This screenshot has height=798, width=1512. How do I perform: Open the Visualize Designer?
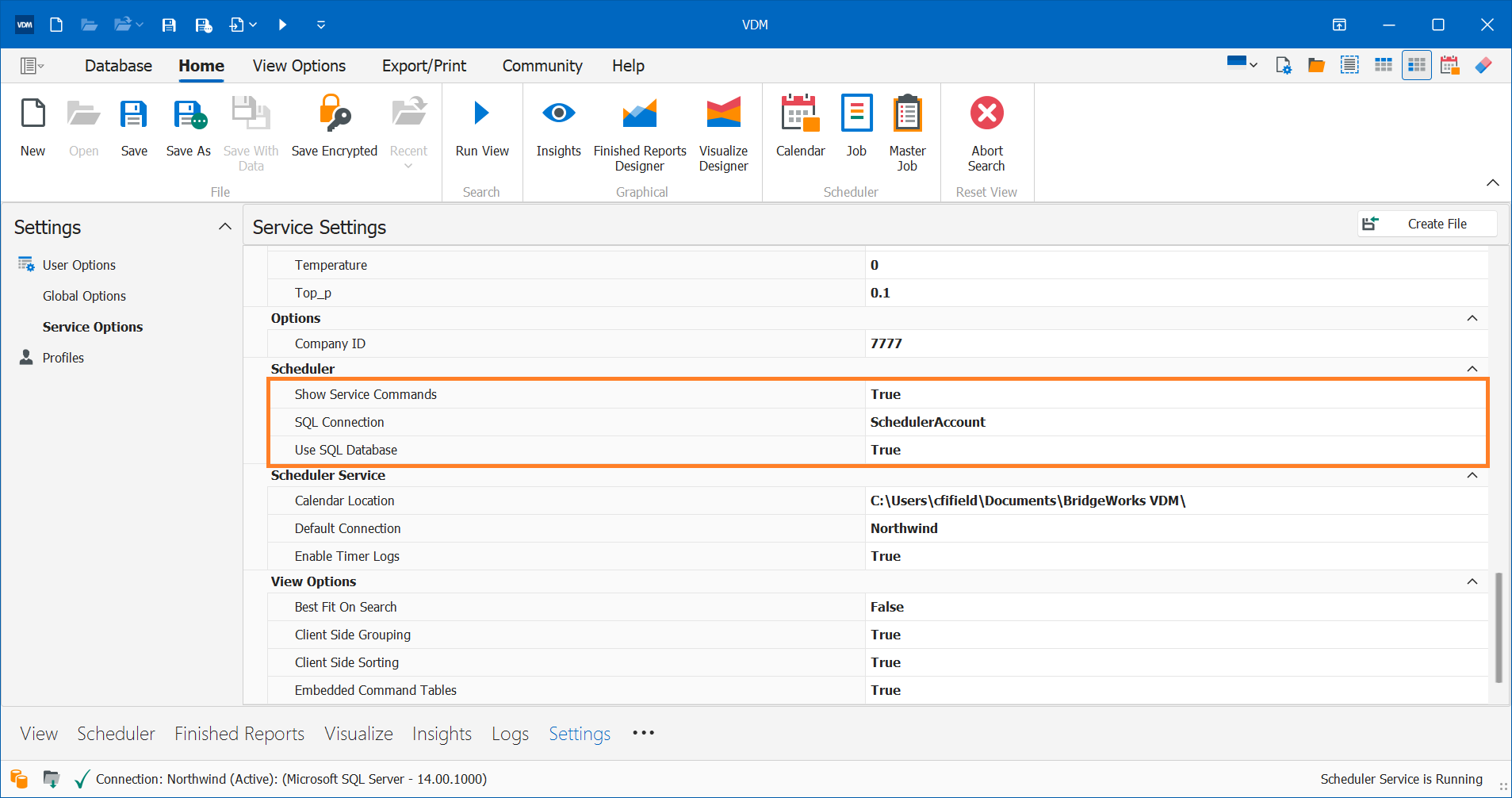[x=723, y=113]
